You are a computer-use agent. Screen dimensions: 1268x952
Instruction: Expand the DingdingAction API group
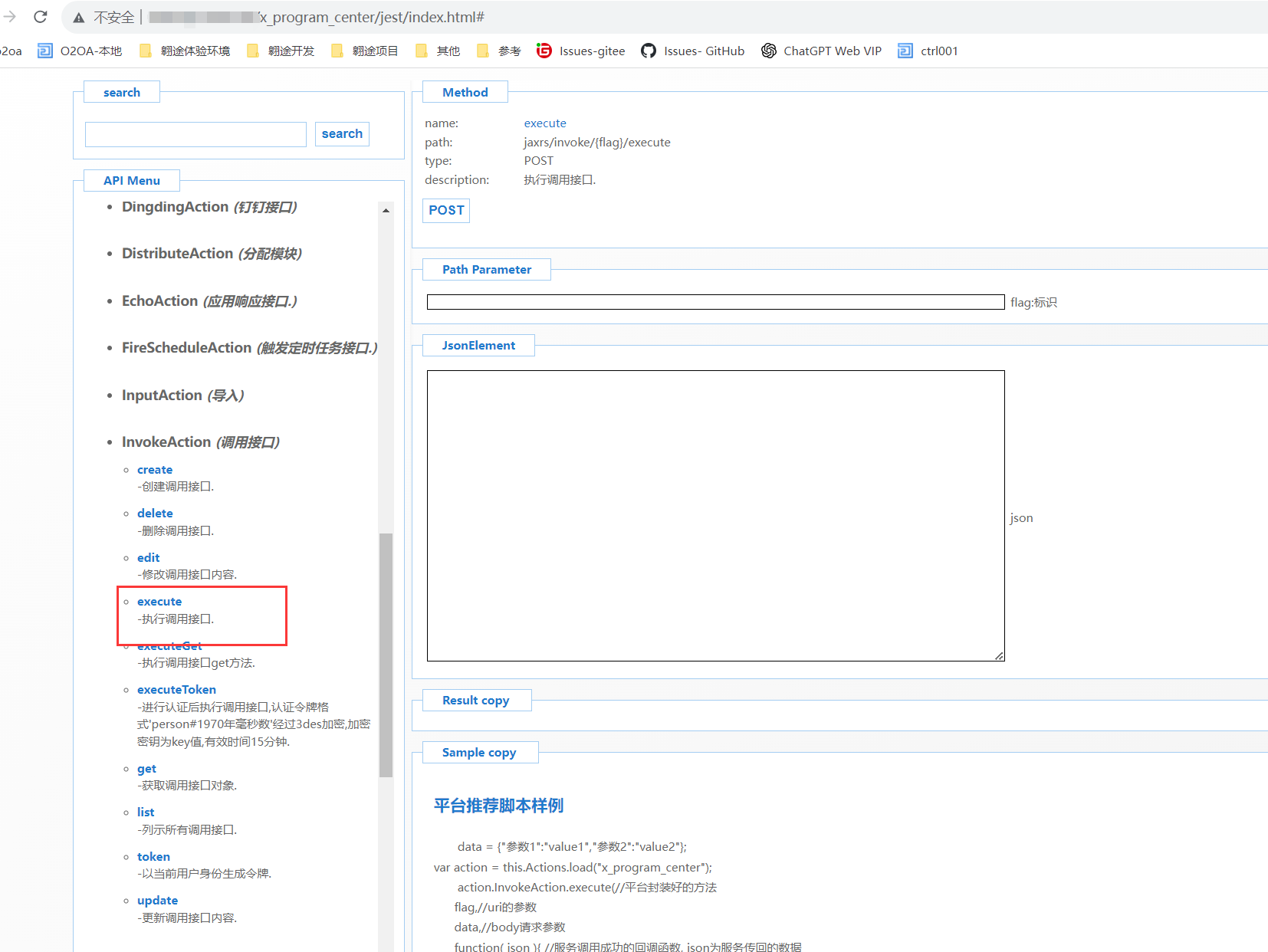175,207
